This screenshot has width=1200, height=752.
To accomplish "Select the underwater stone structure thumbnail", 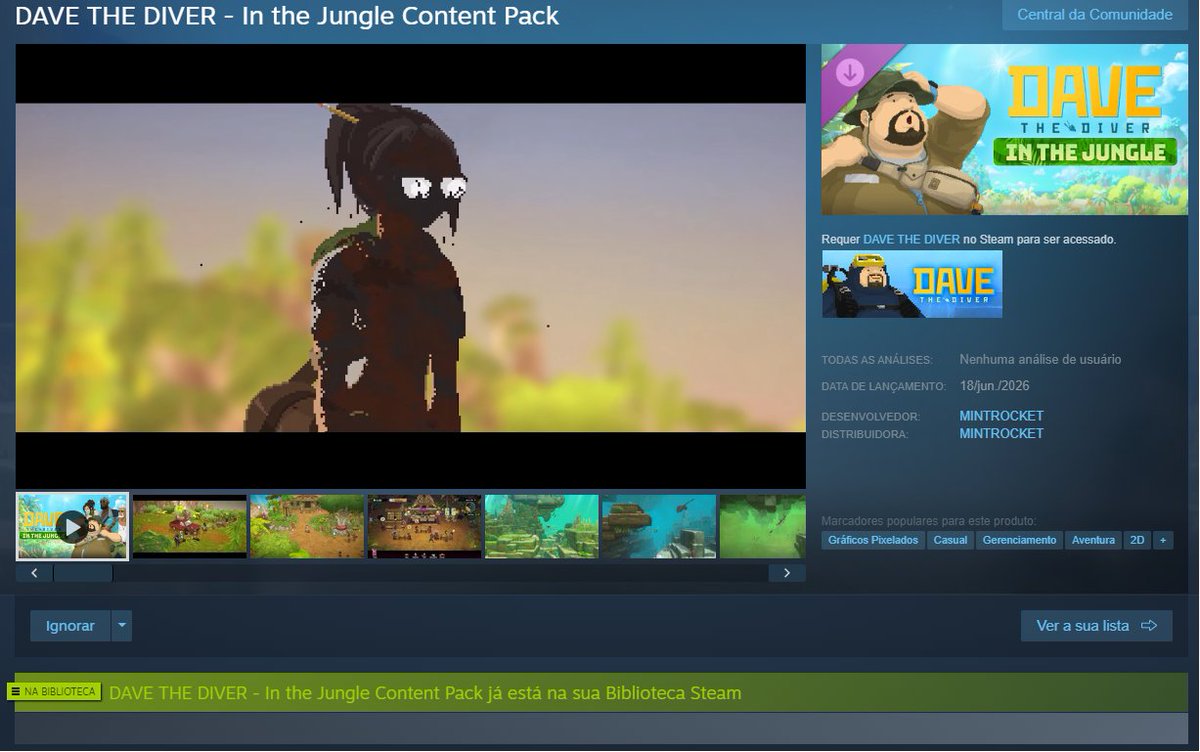I will click(x=658, y=526).
